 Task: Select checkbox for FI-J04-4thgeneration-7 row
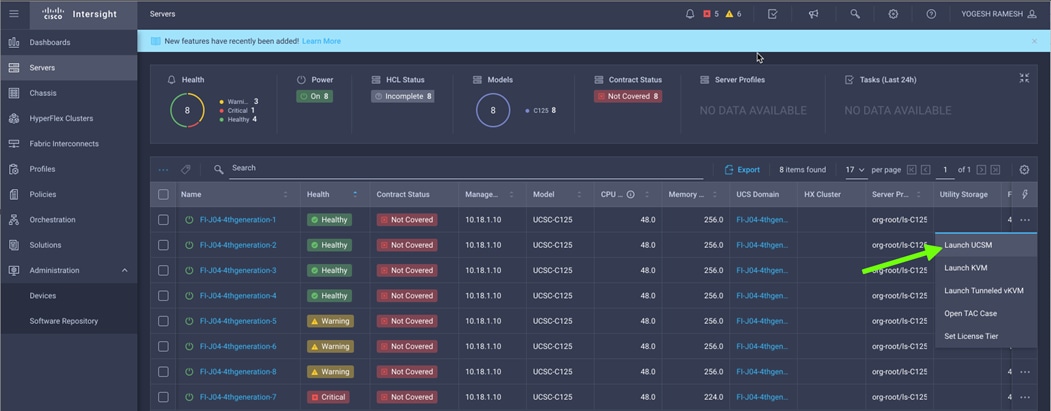(164, 397)
